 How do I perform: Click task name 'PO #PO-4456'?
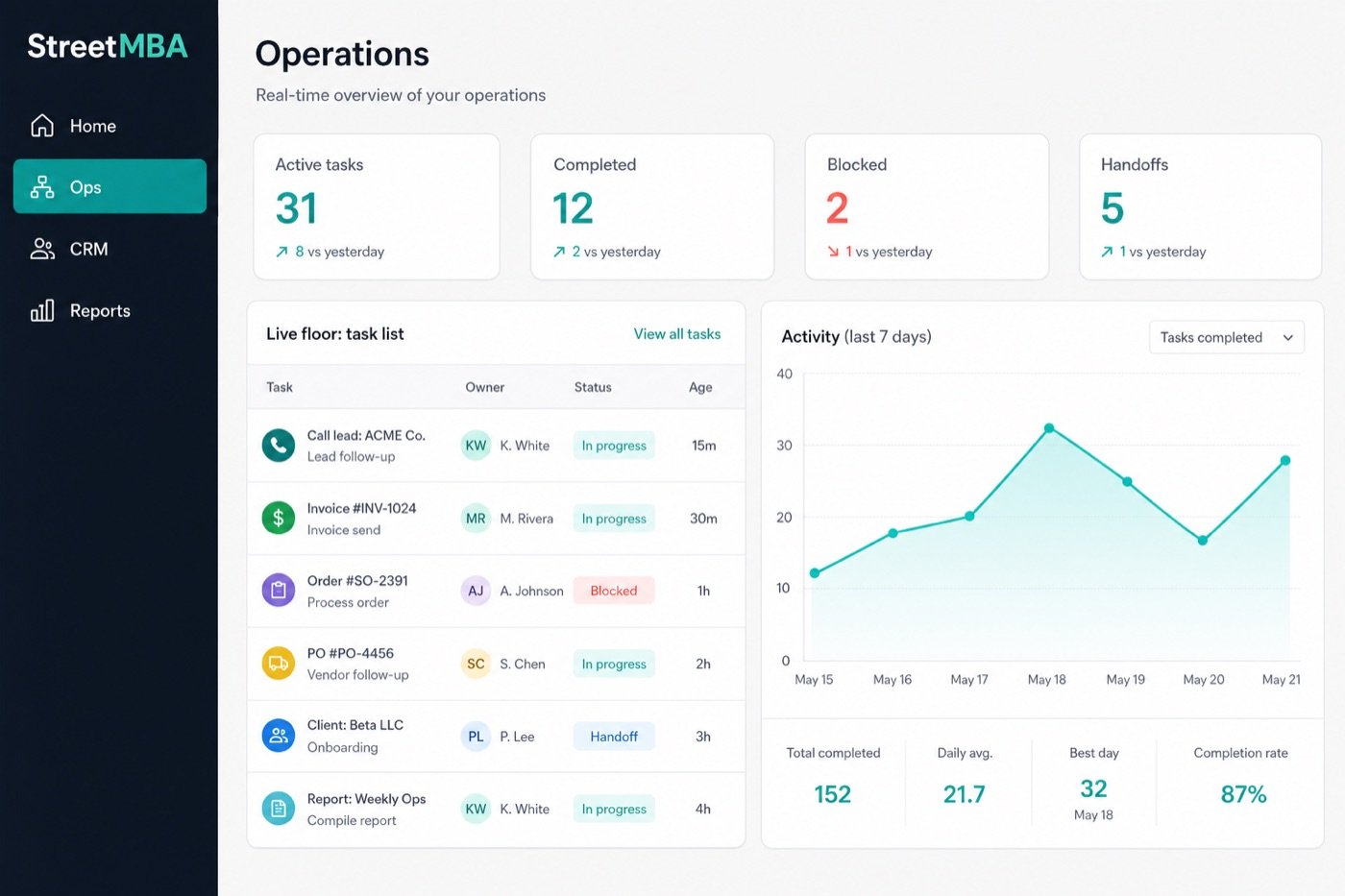[350, 653]
